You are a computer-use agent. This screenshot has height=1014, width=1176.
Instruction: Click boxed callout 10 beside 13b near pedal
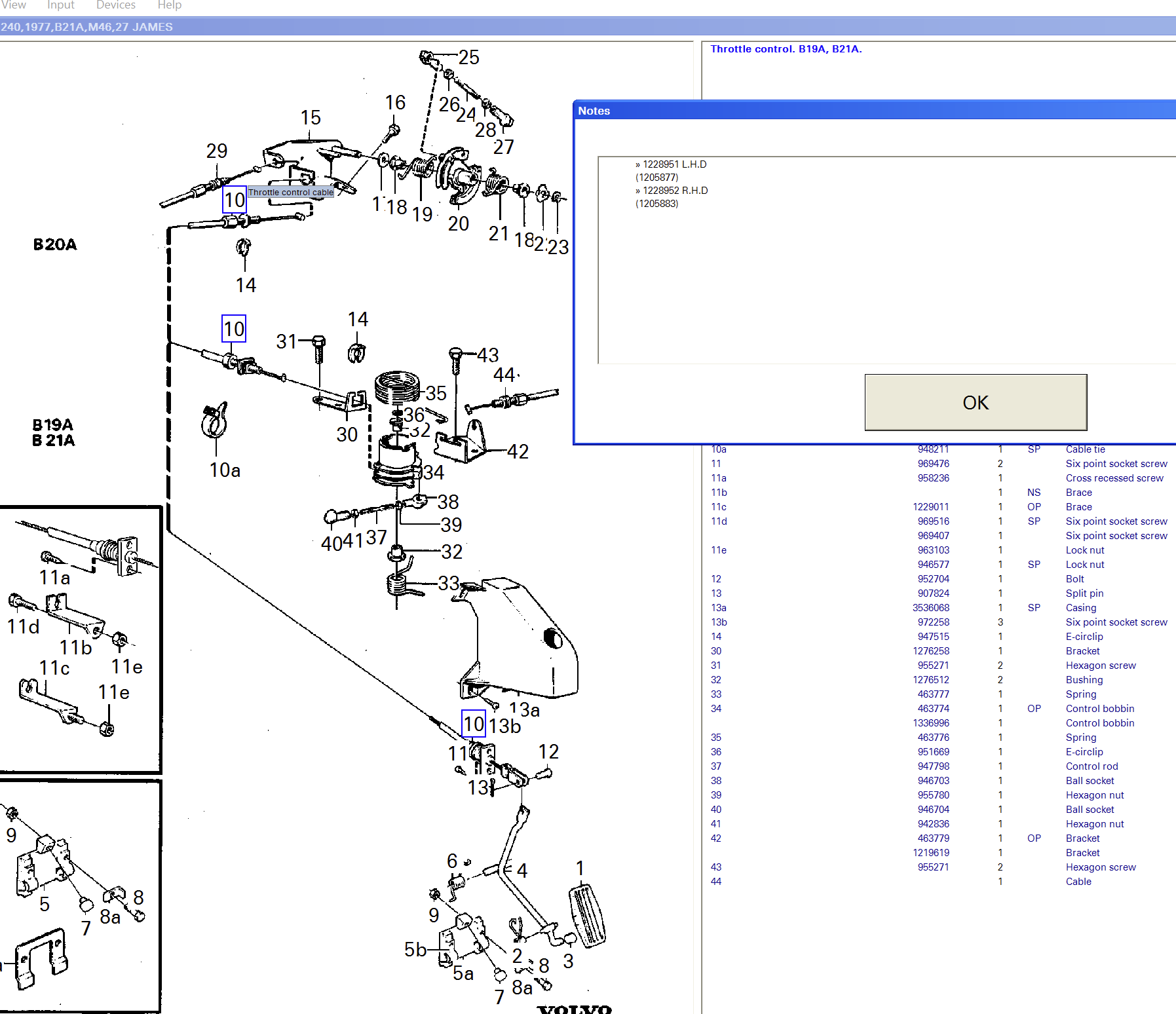[474, 724]
